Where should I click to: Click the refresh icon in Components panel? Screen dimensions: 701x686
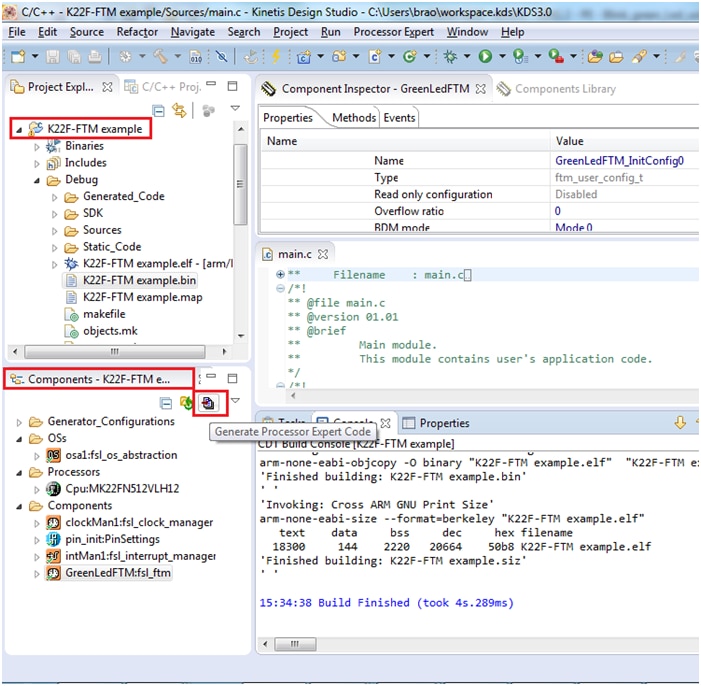click(186, 403)
